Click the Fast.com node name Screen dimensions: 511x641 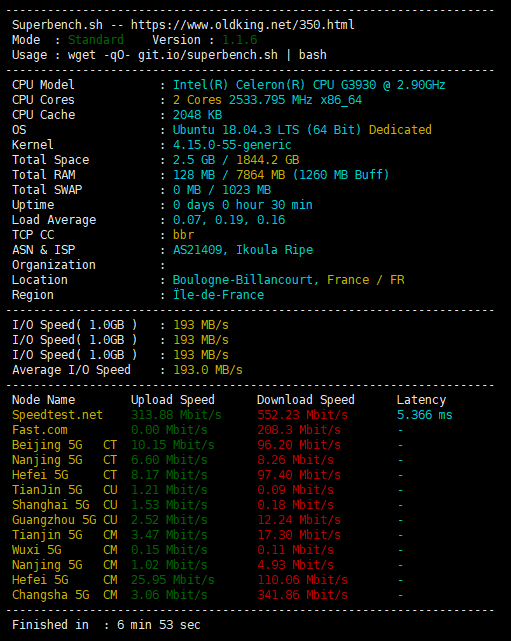(40, 430)
